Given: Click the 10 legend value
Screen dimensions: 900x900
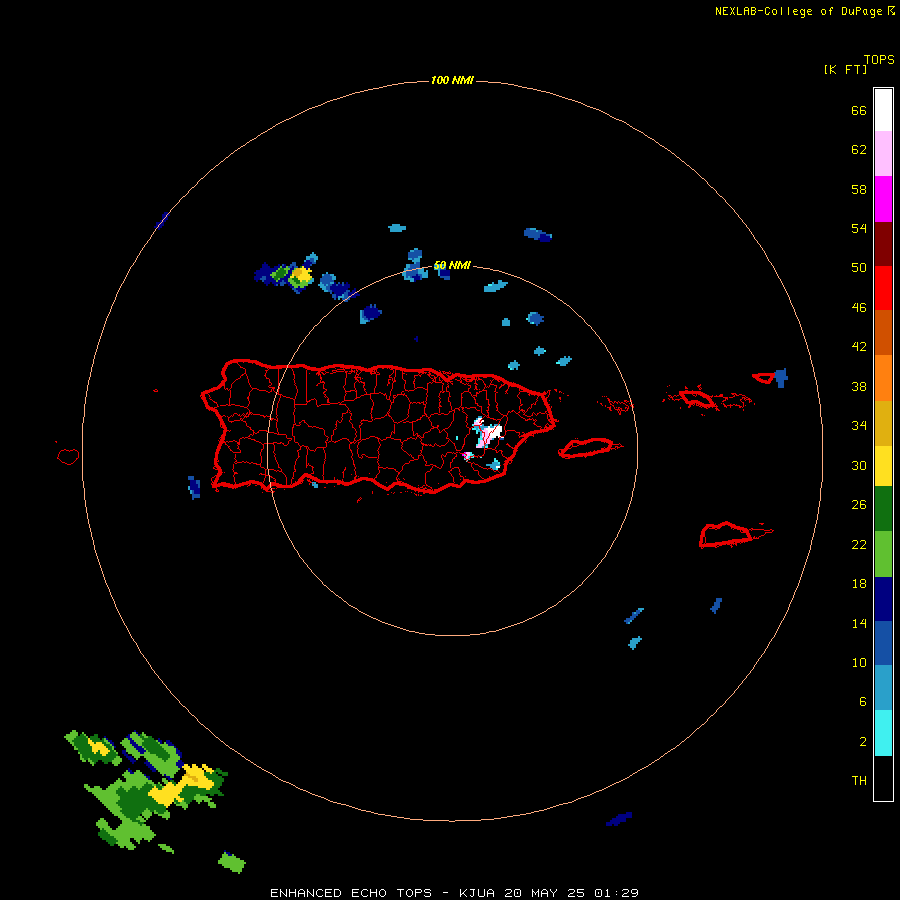Looking at the screenshot, I should point(859,662).
